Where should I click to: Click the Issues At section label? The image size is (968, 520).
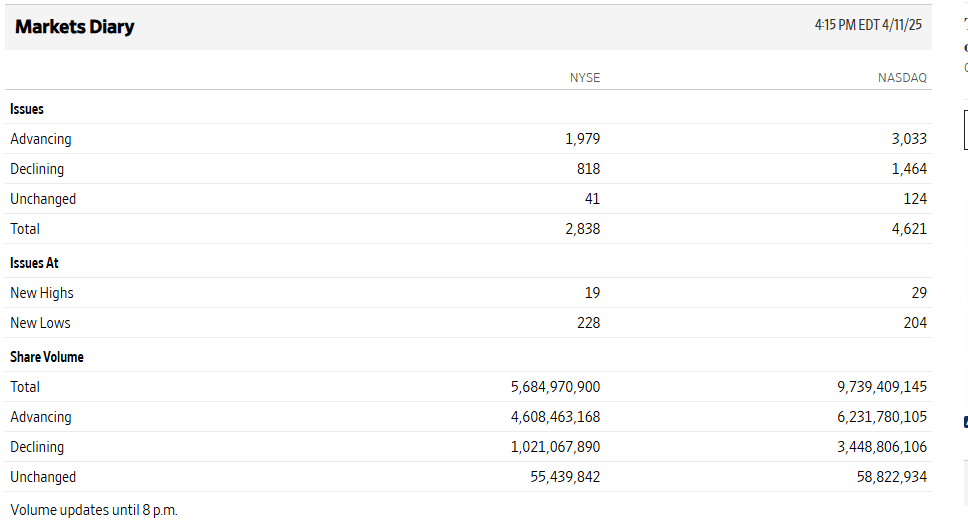point(34,263)
